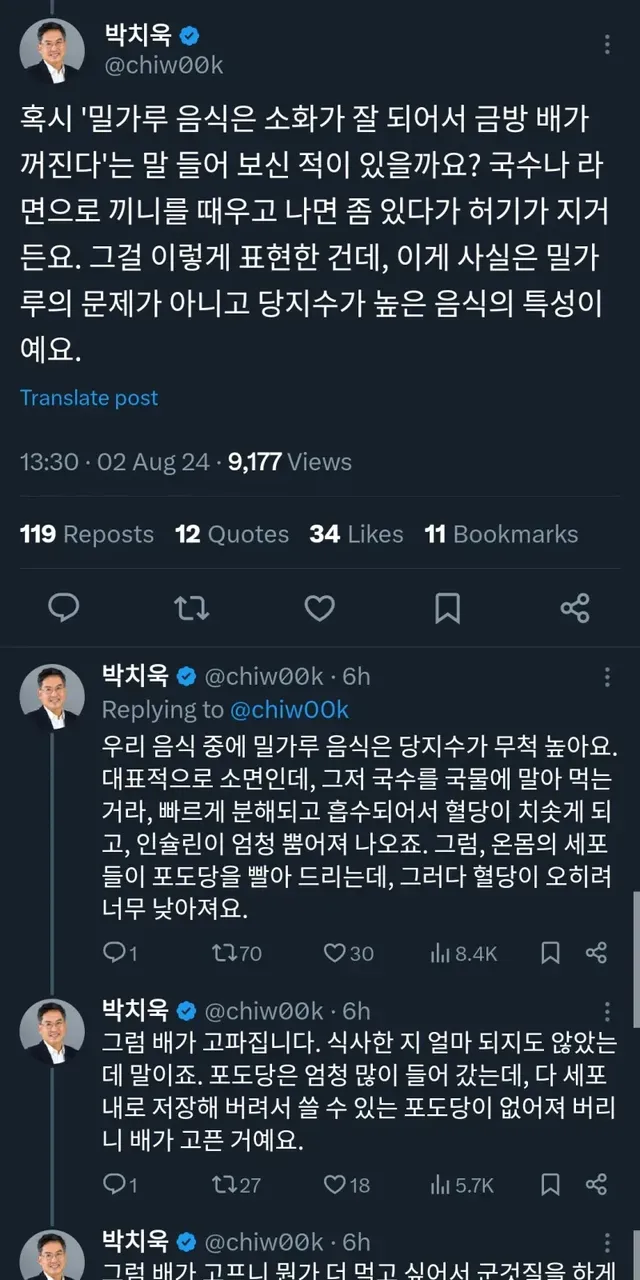Bookmark the main post
640x1280 pixels.
447,607
